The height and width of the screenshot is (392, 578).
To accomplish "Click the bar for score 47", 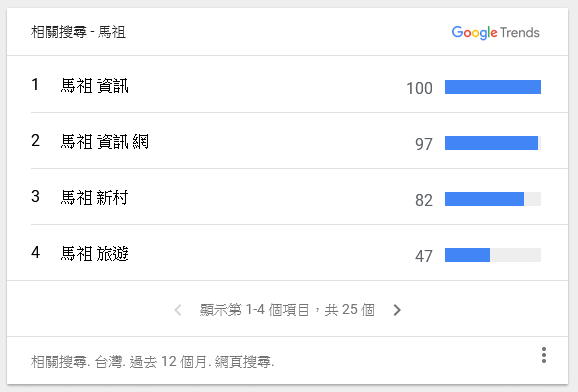I will point(493,255).
